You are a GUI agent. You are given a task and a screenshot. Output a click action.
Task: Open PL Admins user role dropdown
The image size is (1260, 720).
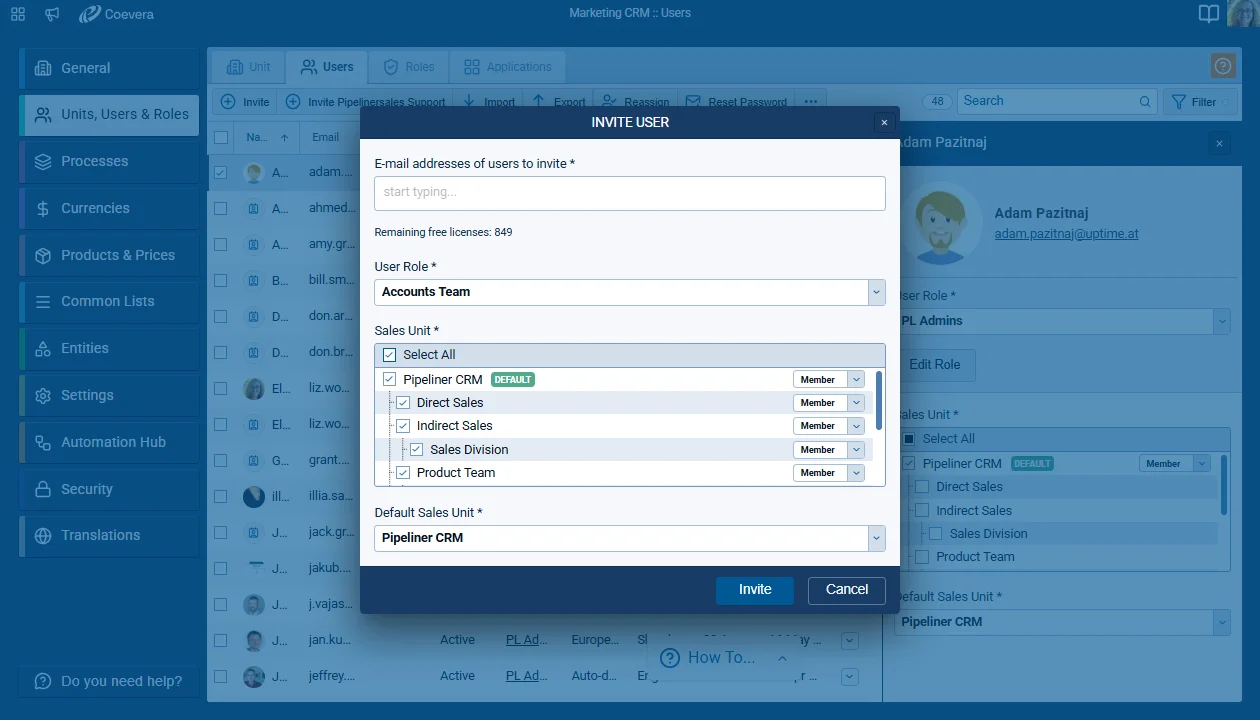[1062, 321]
